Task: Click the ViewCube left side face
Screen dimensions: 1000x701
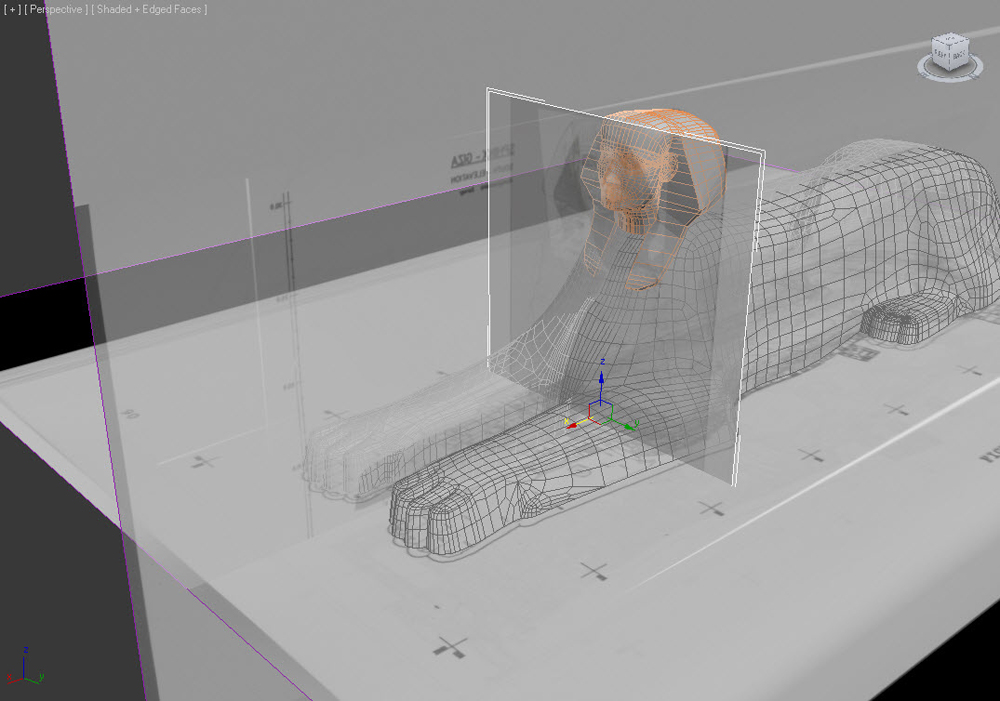Action: tap(942, 56)
